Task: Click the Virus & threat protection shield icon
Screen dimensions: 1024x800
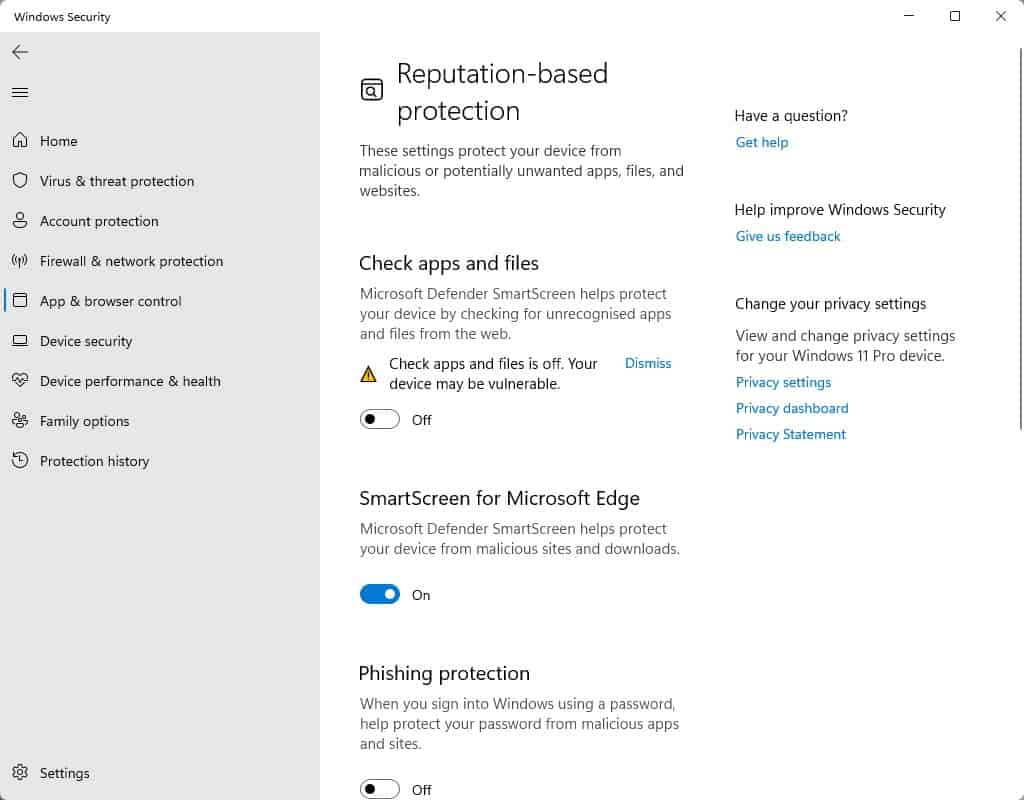Action: (20, 181)
